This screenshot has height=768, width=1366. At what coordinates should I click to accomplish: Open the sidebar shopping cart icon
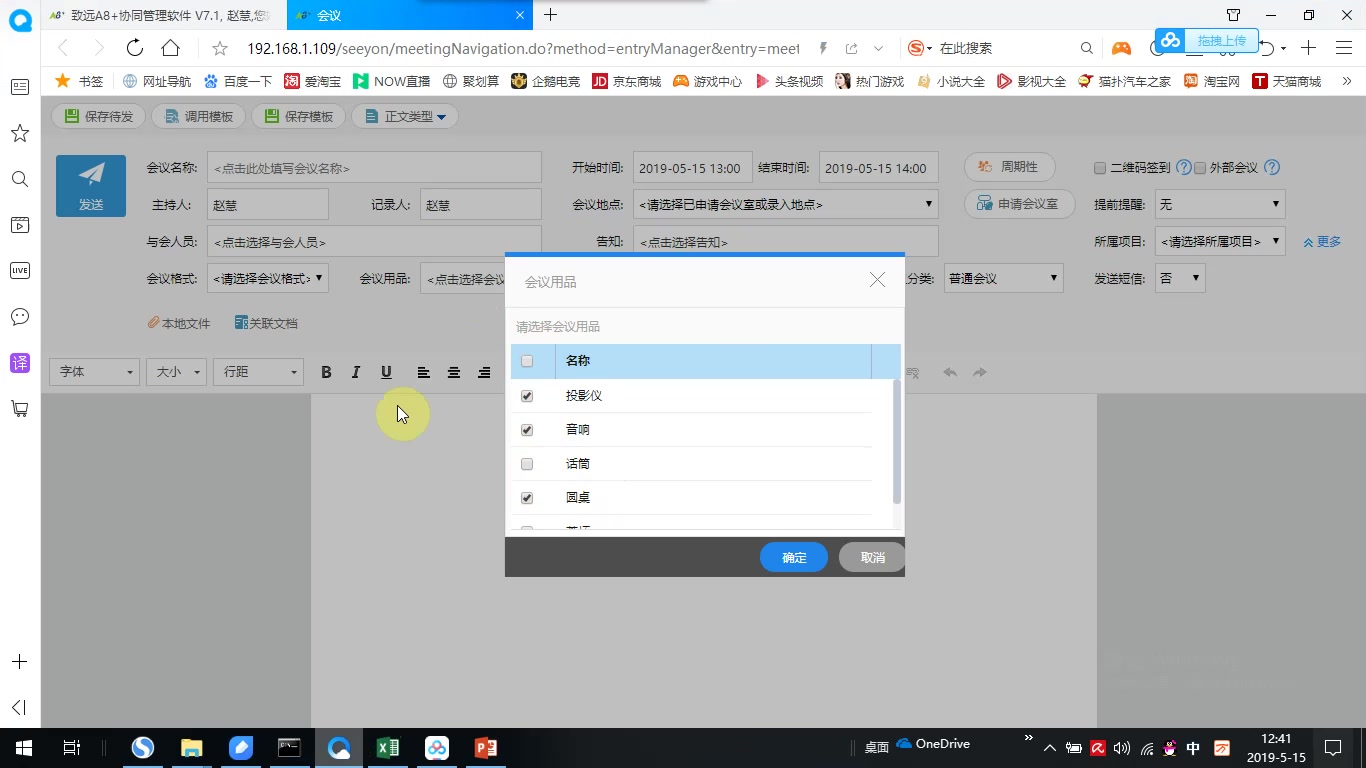click(x=19, y=408)
